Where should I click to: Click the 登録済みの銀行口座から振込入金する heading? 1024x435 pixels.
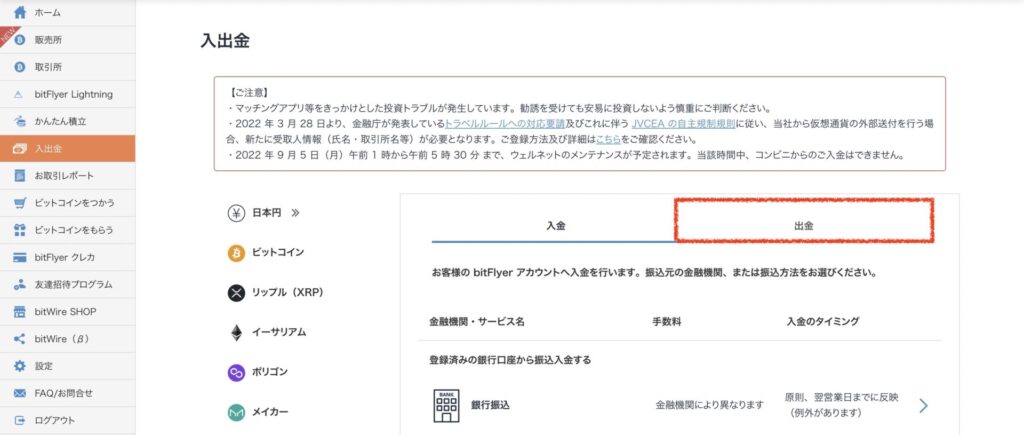(510, 360)
